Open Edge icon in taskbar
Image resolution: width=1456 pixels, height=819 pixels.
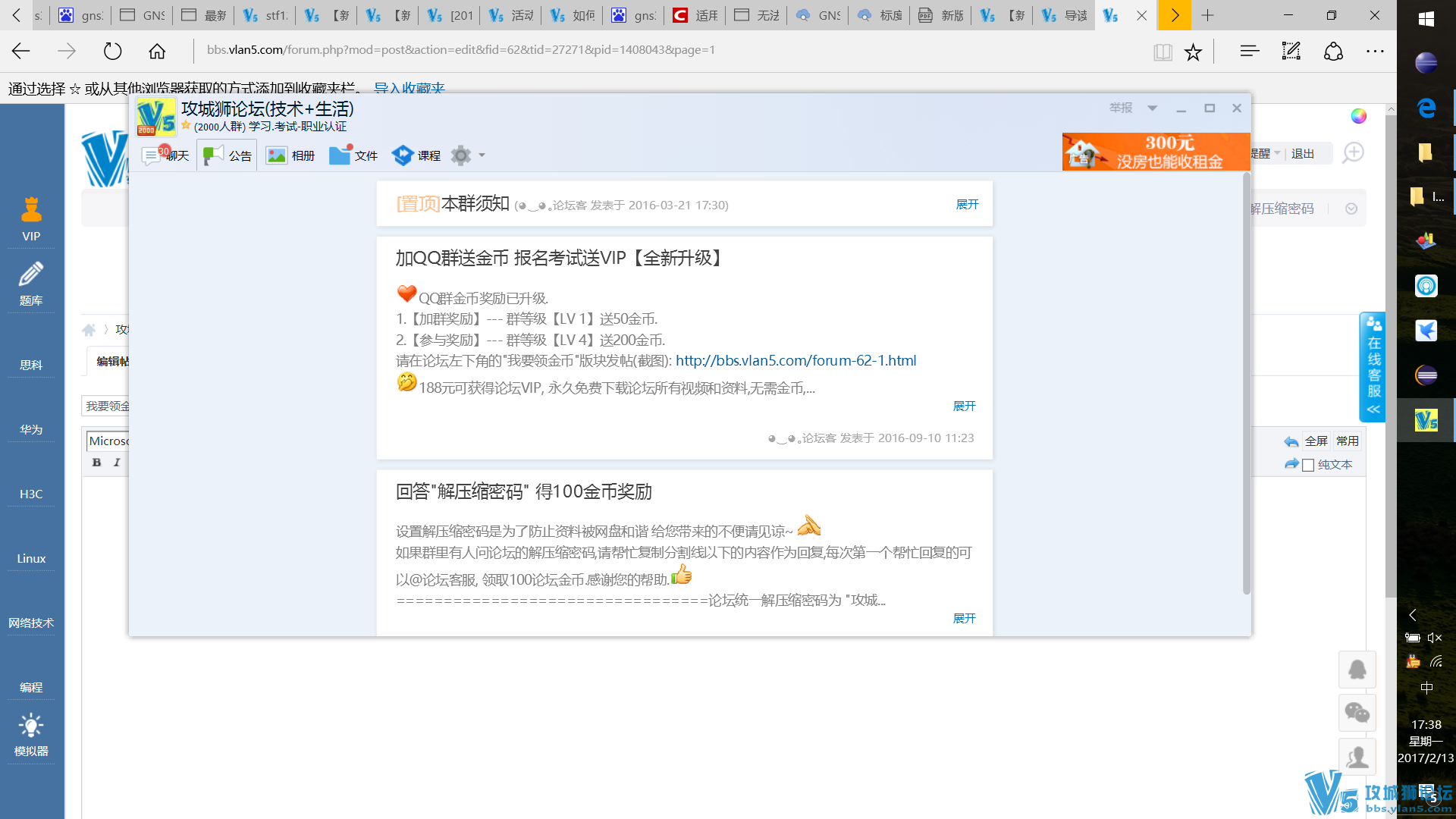[x=1426, y=108]
